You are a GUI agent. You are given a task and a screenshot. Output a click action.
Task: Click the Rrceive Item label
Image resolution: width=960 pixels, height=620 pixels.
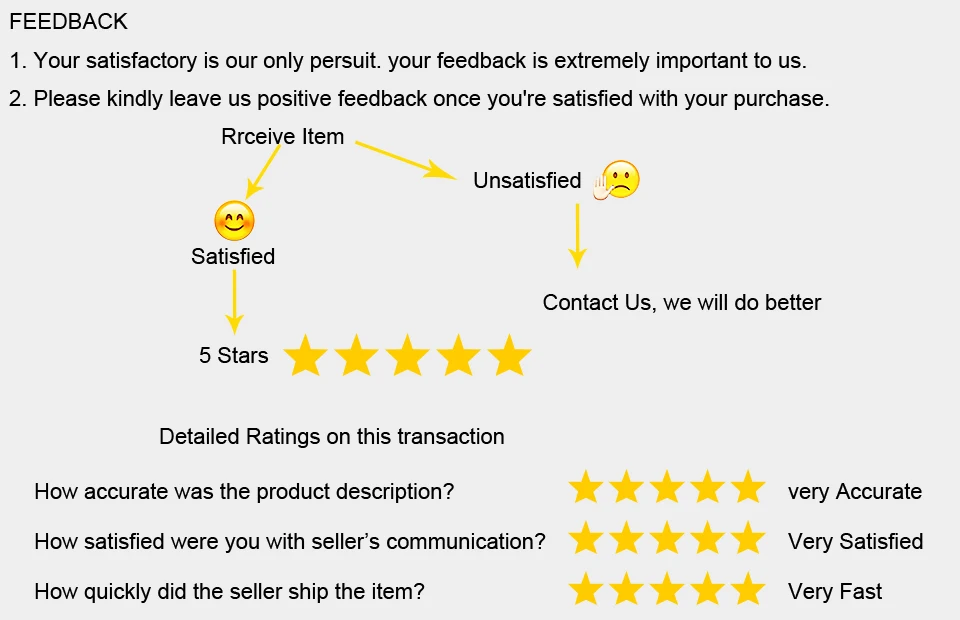(282, 136)
